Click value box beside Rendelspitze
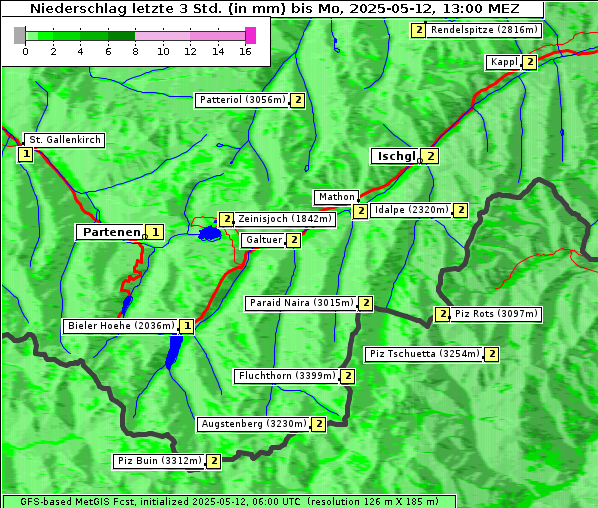The image size is (598, 508). [x=418, y=31]
